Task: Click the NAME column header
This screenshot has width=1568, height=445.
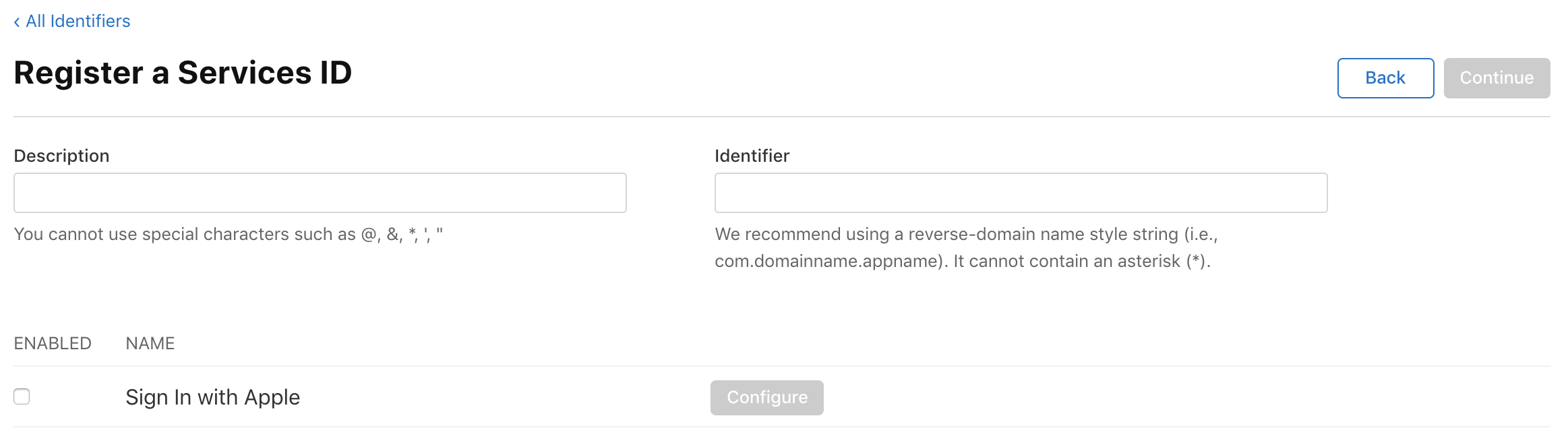Action: [x=150, y=344]
